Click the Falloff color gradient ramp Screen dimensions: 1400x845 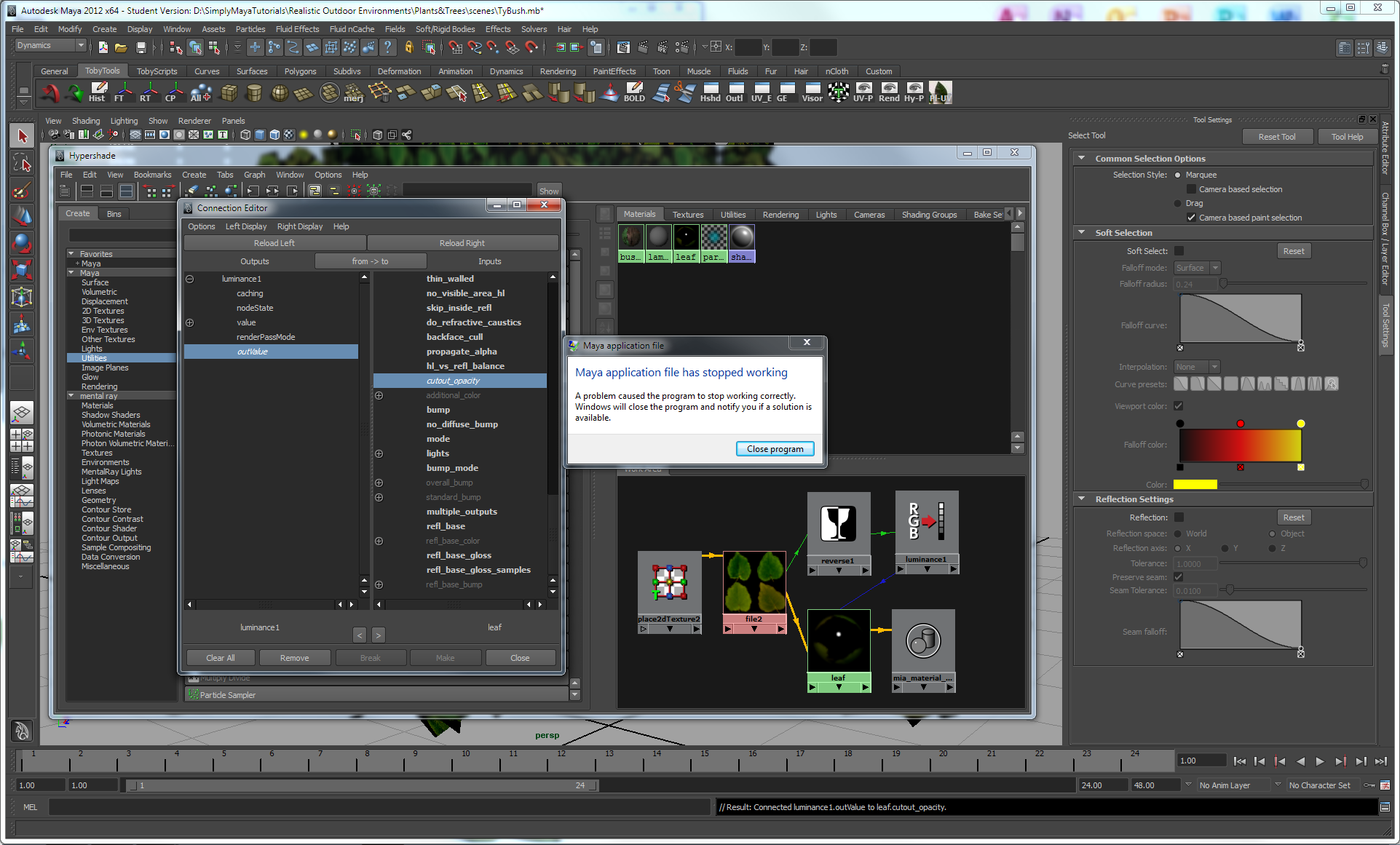1240,445
